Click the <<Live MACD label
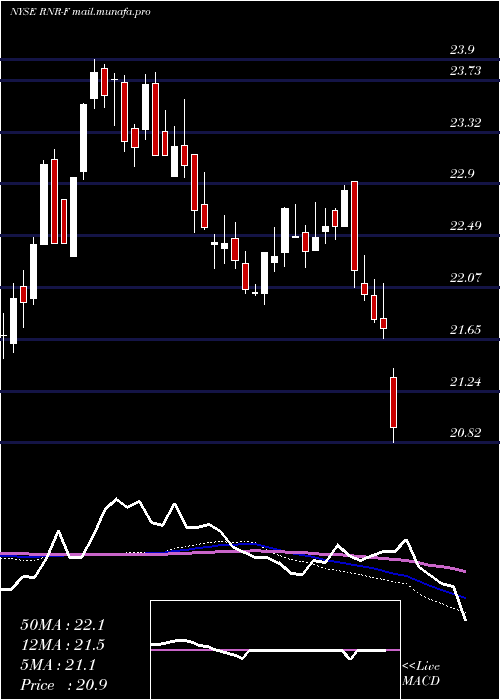The width and height of the screenshot is (500, 700). 421,674
